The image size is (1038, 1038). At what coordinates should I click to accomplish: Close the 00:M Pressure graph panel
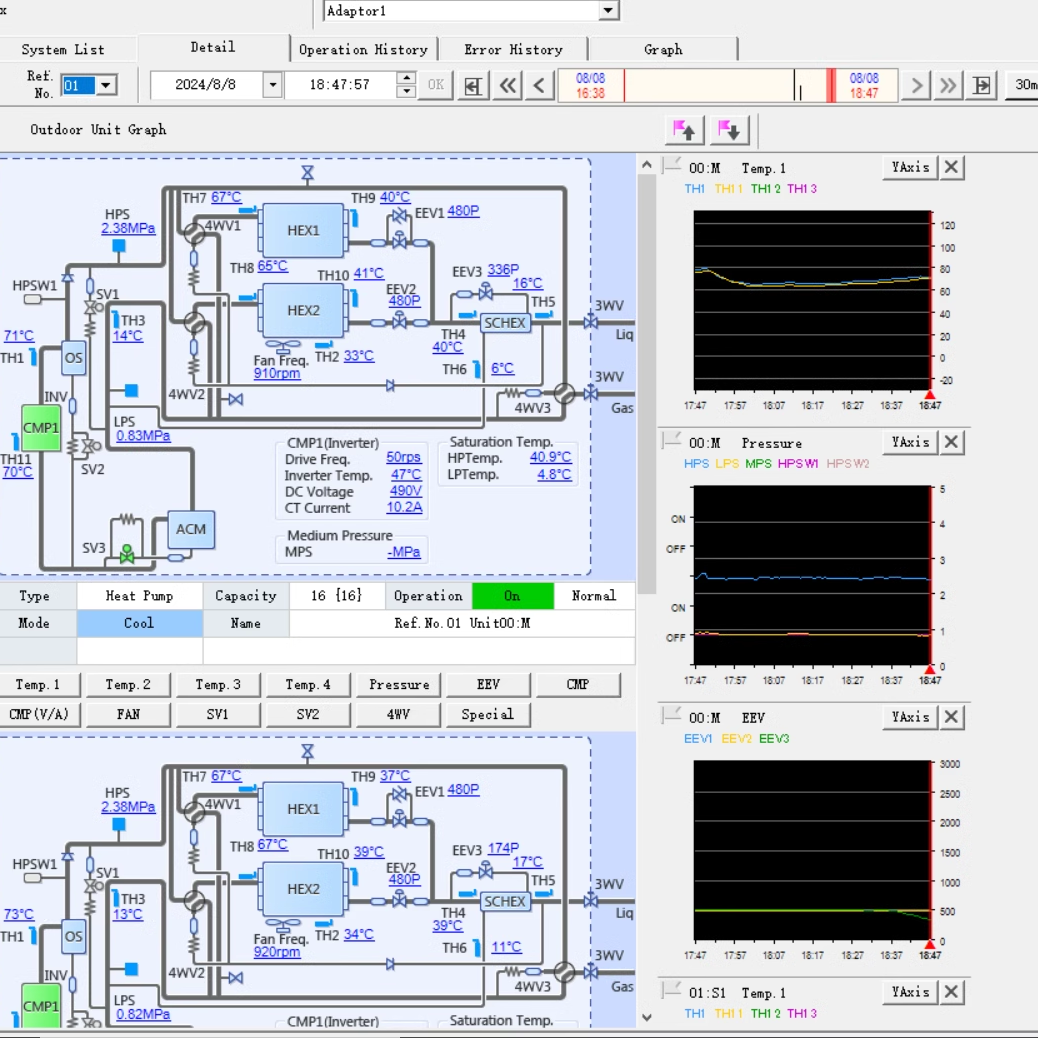pyautogui.click(x=952, y=442)
